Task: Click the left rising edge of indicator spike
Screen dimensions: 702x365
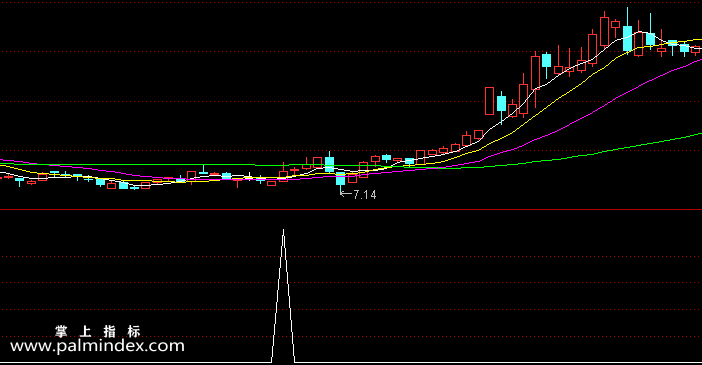Action: tap(278, 296)
